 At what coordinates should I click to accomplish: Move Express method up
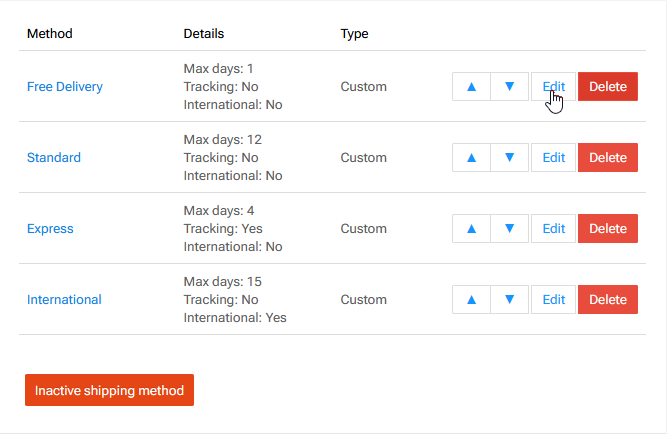pyautogui.click(x=471, y=229)
